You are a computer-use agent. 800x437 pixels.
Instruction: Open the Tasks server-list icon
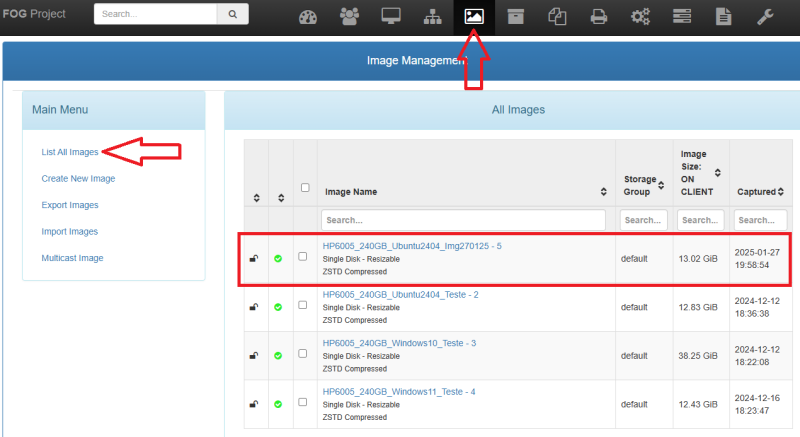(x=682, y=17)
